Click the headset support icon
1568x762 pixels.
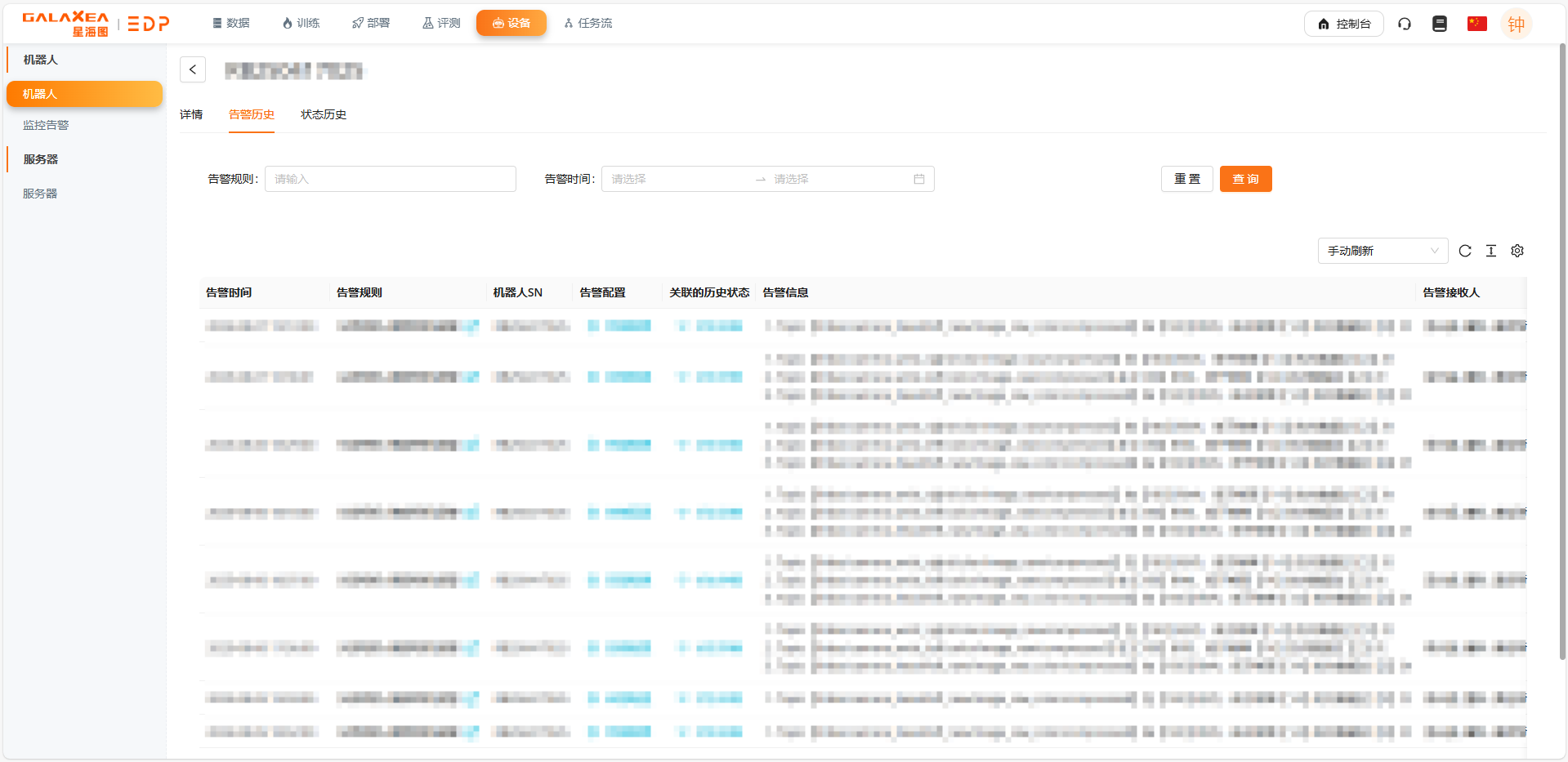pos(1405,24)
